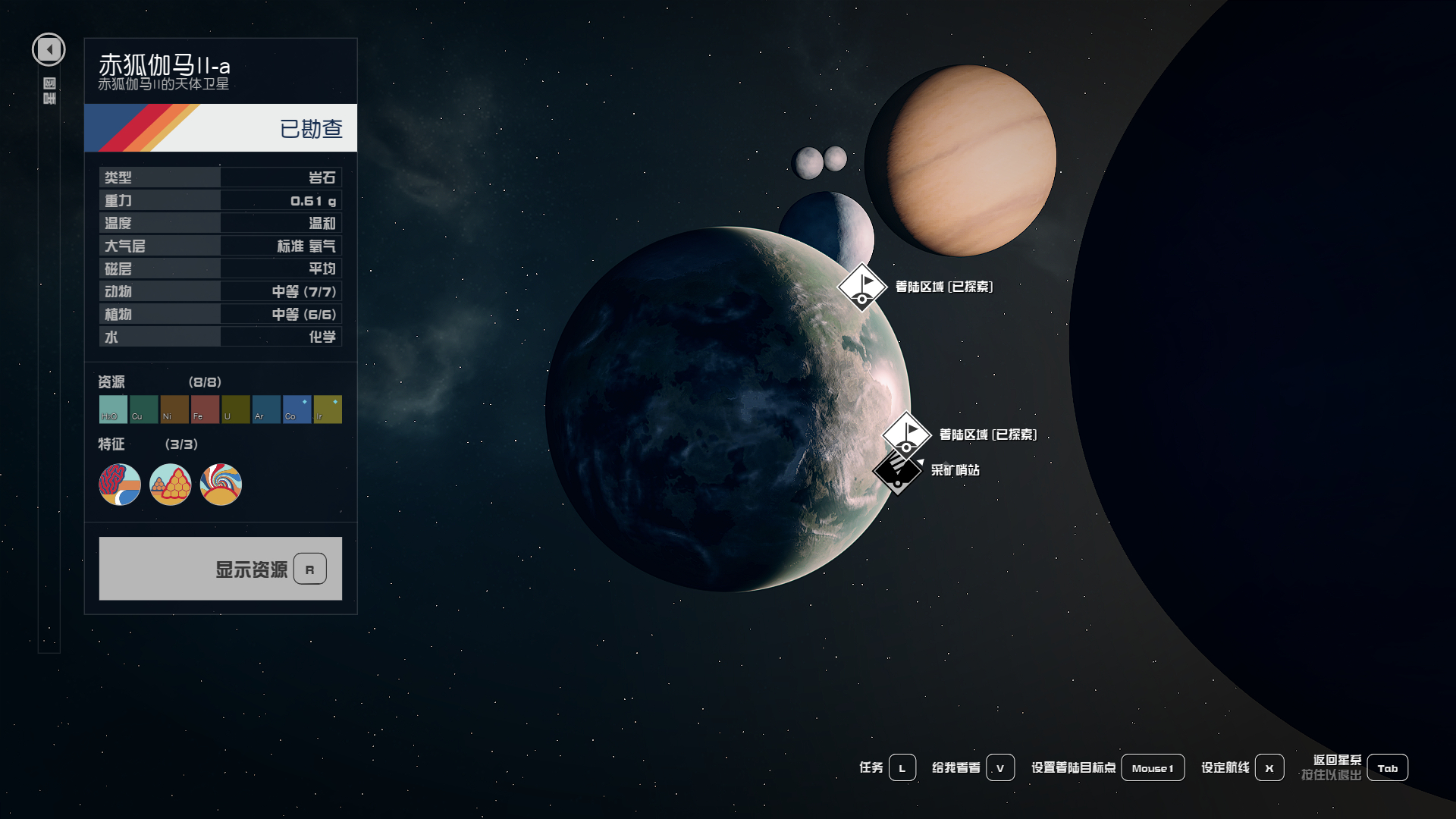
Task: Click the lower 着陆区域[已探索] label
Action: (988, 435)
